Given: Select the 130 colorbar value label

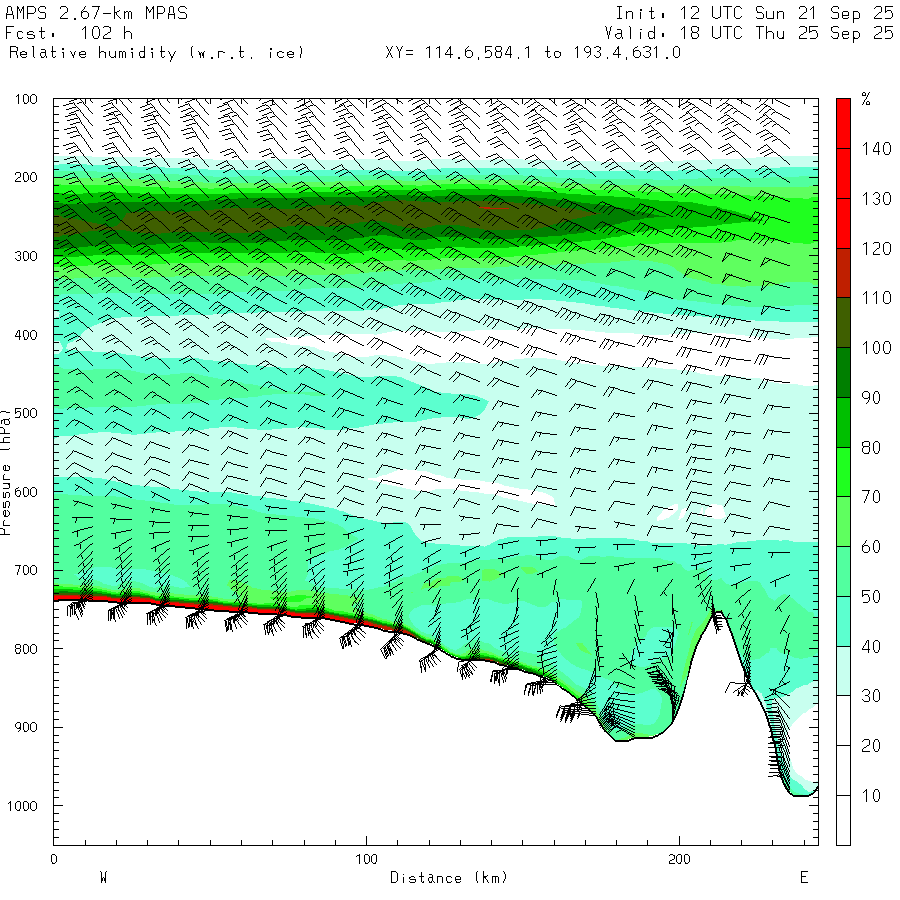Looking at the screenshot, I should click(876, 199).
